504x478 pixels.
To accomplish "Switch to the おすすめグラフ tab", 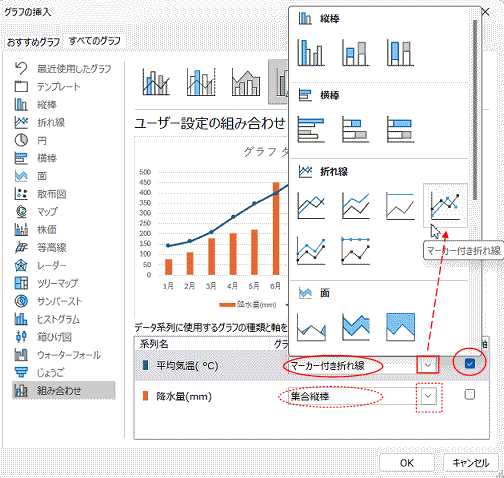I will [x=33, y=42].
